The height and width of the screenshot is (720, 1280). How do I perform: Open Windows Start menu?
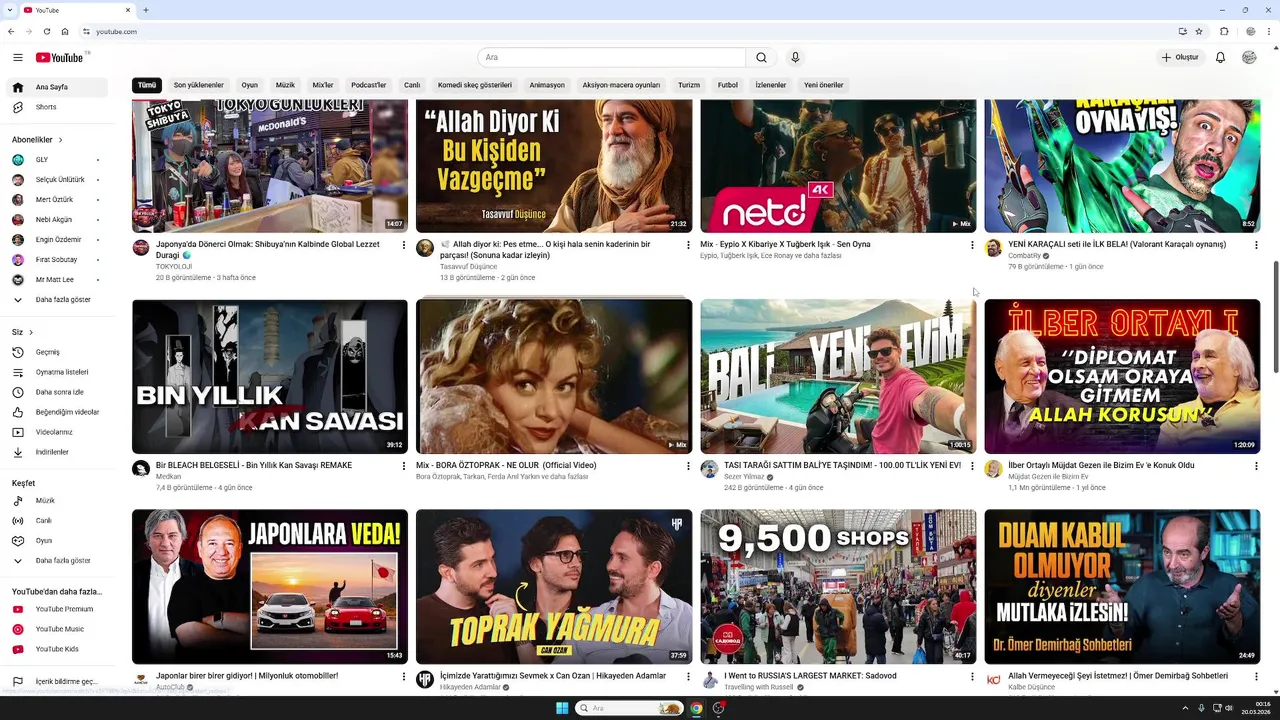click(562, 708)
